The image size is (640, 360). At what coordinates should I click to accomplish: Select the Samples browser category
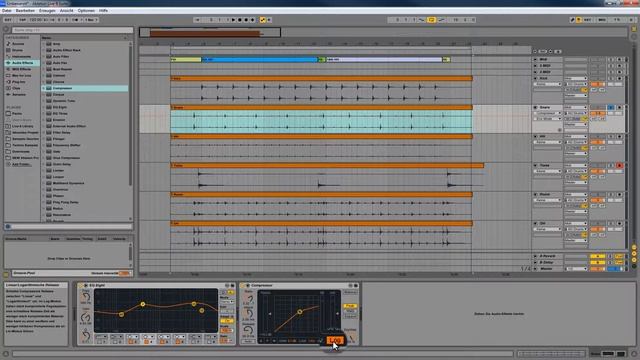pyautogui.click(x=19, y=94)
